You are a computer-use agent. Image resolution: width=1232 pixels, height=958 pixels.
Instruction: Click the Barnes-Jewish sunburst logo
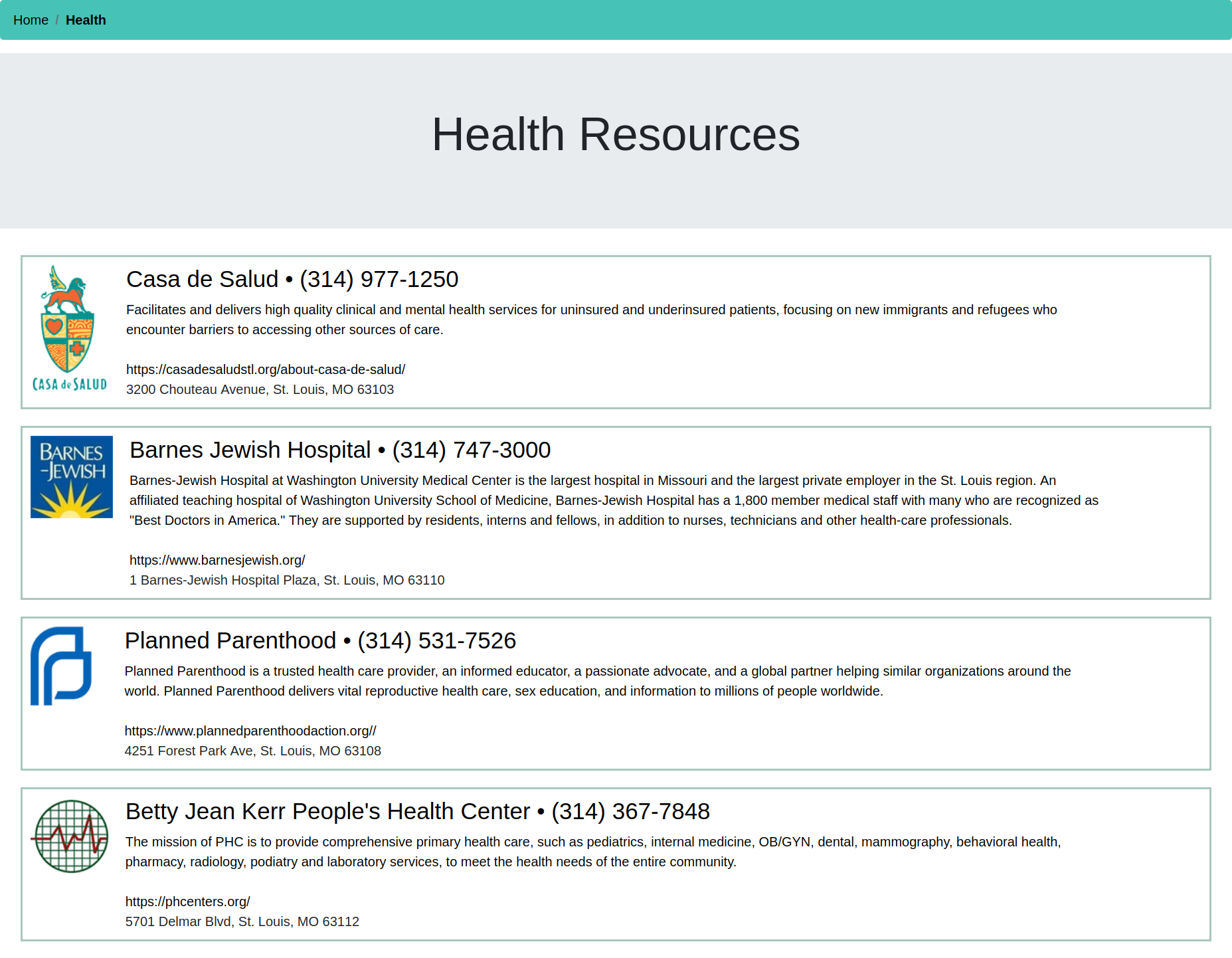72,477
